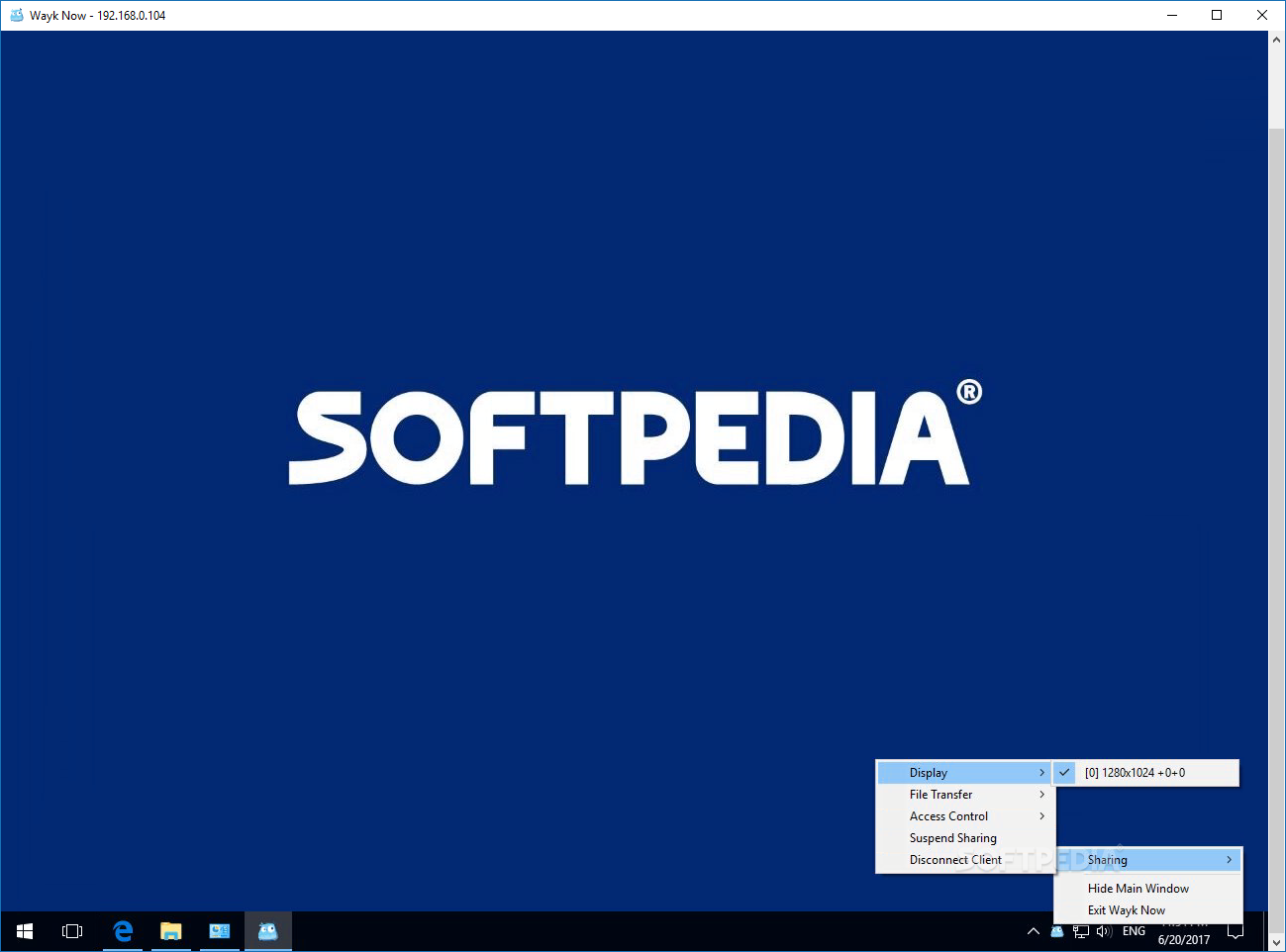
Task: Expand the Access Control submenu
Action: (x=966, y=816)
